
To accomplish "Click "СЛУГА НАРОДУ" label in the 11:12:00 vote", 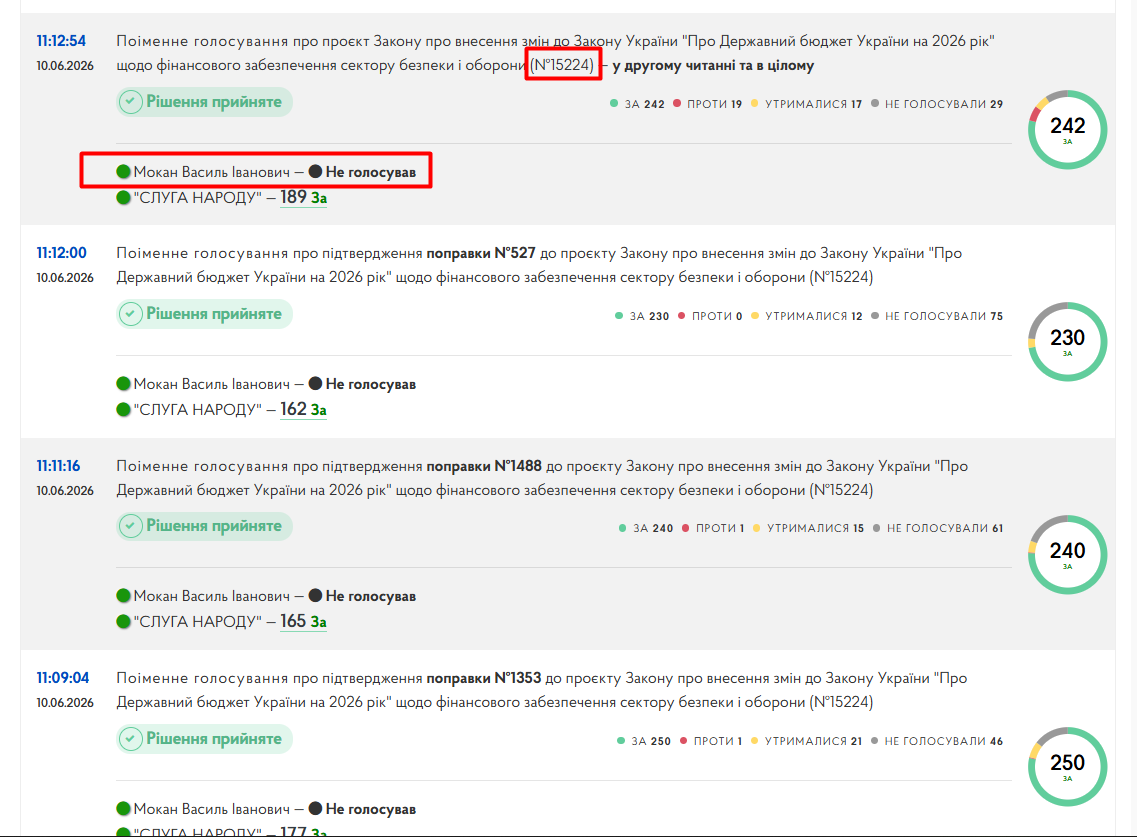I will (x=197, y=410).
